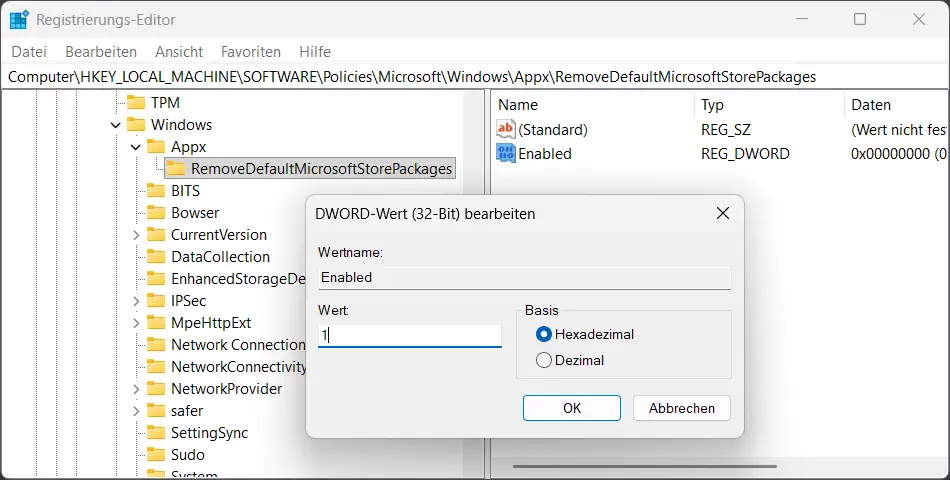Select the Dezimal radio button
Screen dimensions: 950x480
[544, 360]
